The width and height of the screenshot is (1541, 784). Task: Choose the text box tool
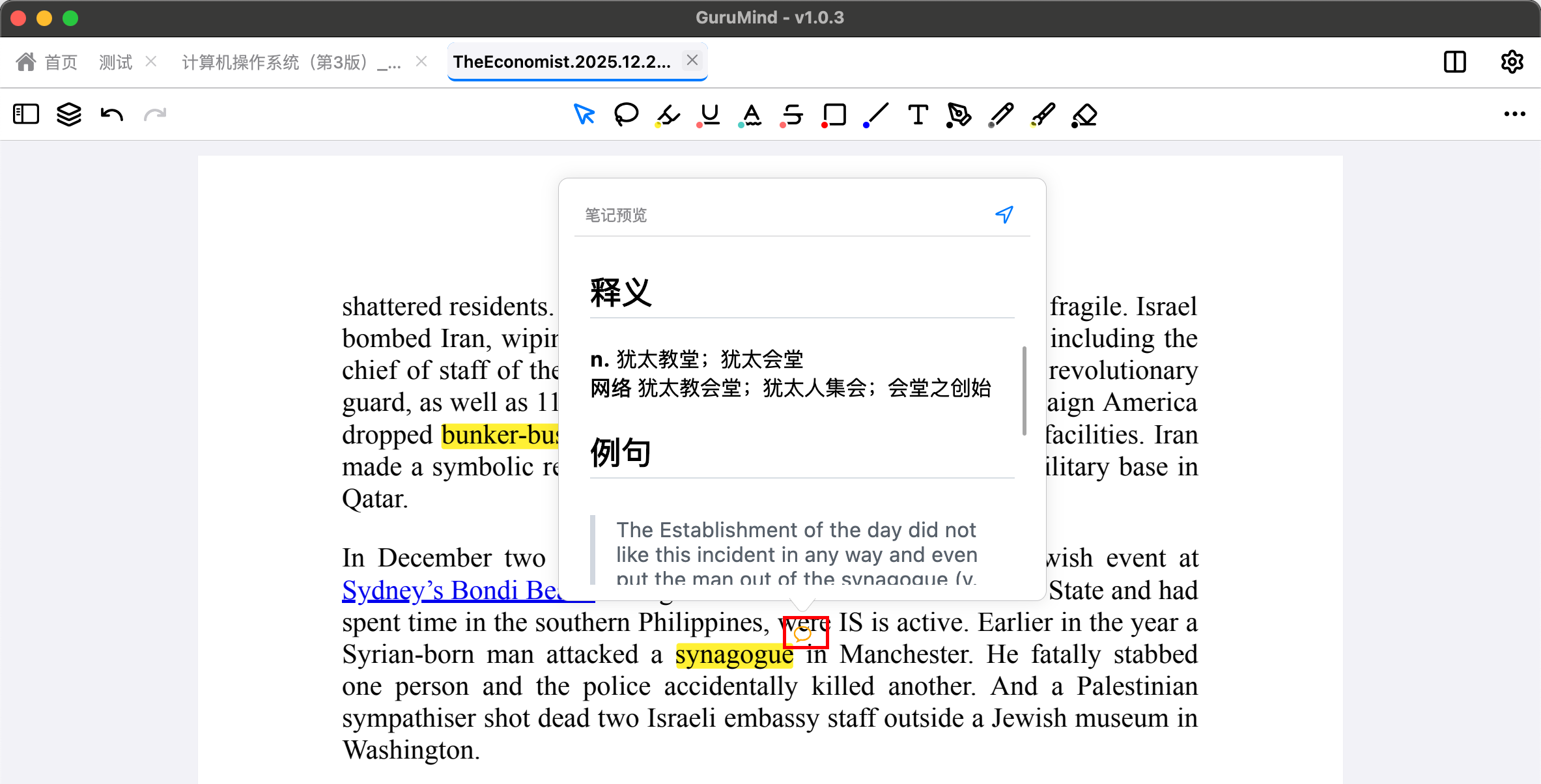[918, 115]
